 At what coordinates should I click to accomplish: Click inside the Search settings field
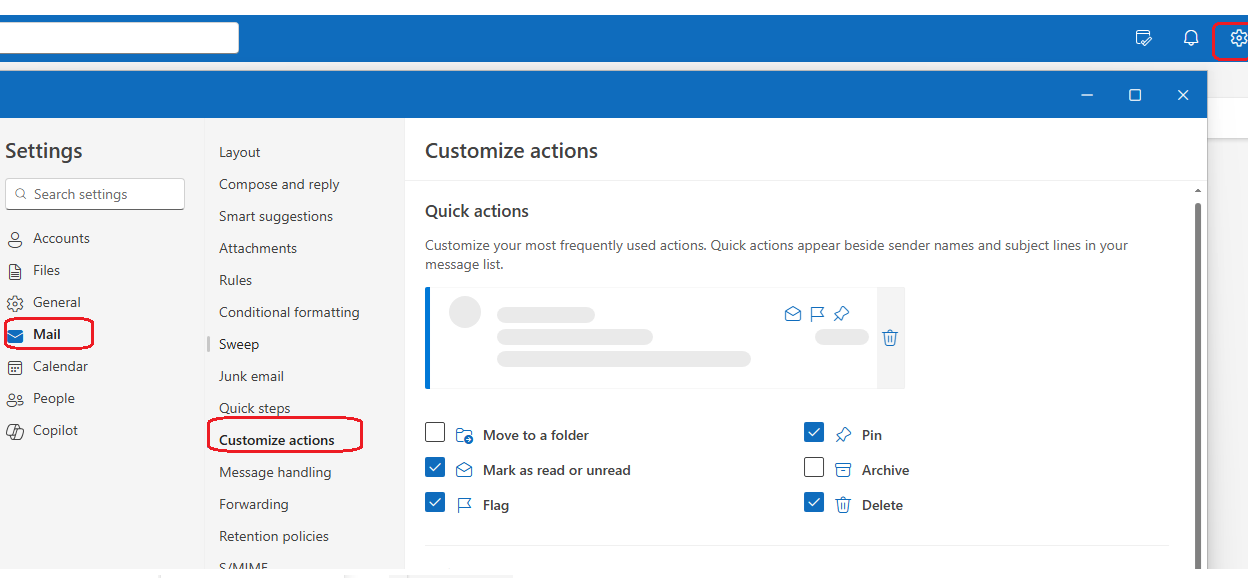(x=94, y=193)
